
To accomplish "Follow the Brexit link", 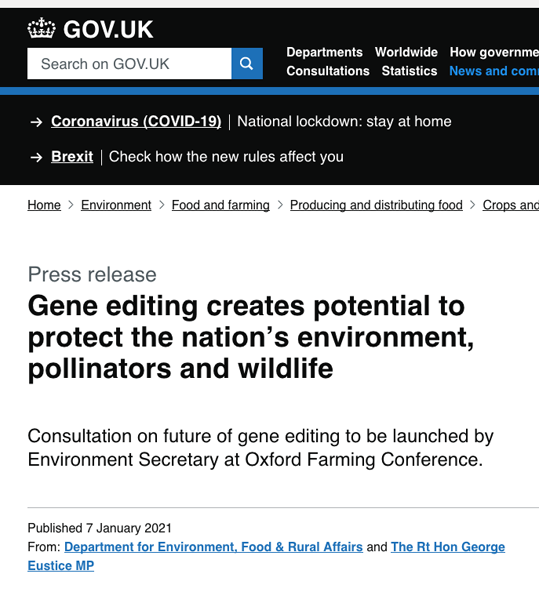I will click(72, 157).
